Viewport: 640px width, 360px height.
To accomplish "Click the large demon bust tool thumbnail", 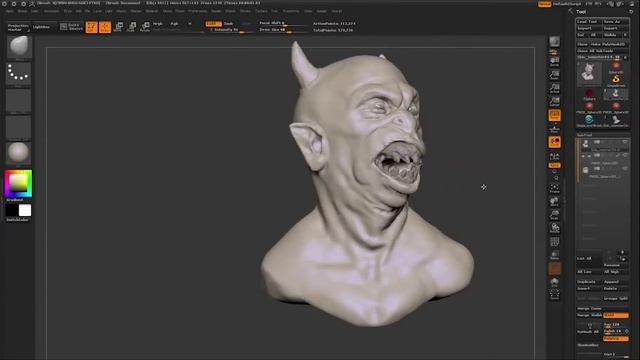I will [x=589, y=73].
